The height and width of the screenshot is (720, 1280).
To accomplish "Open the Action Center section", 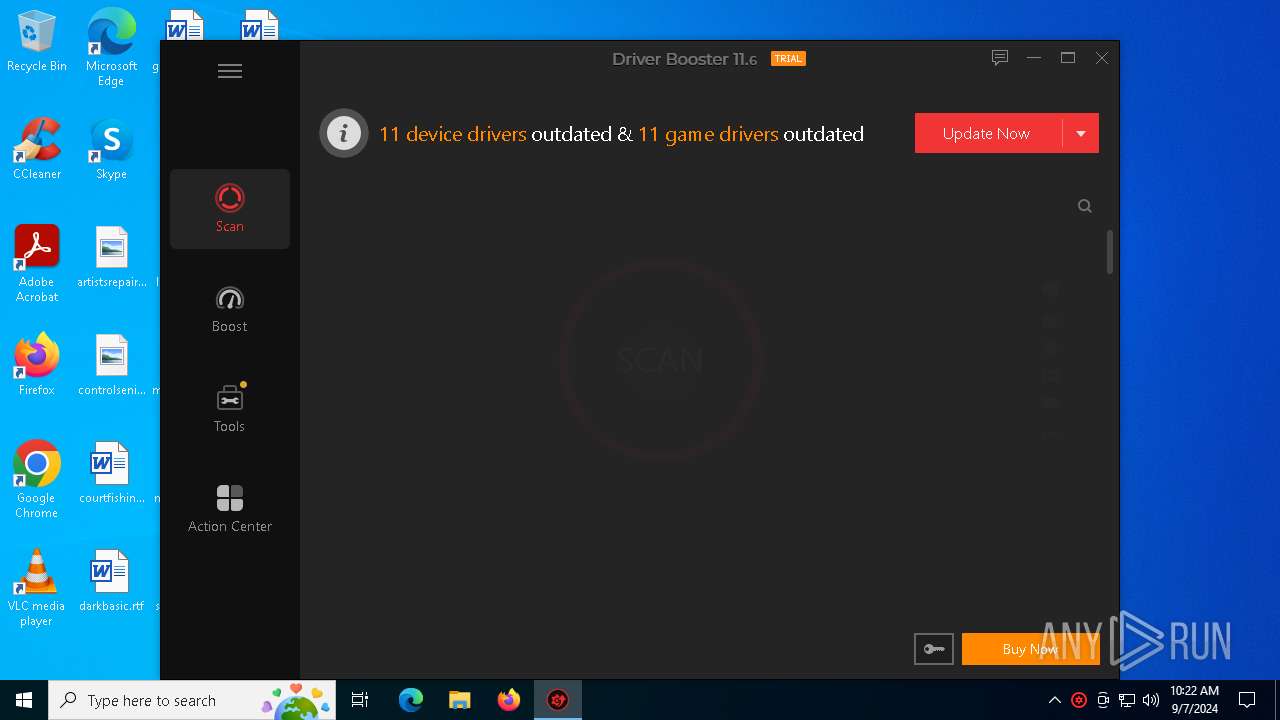I will point(230,509).
